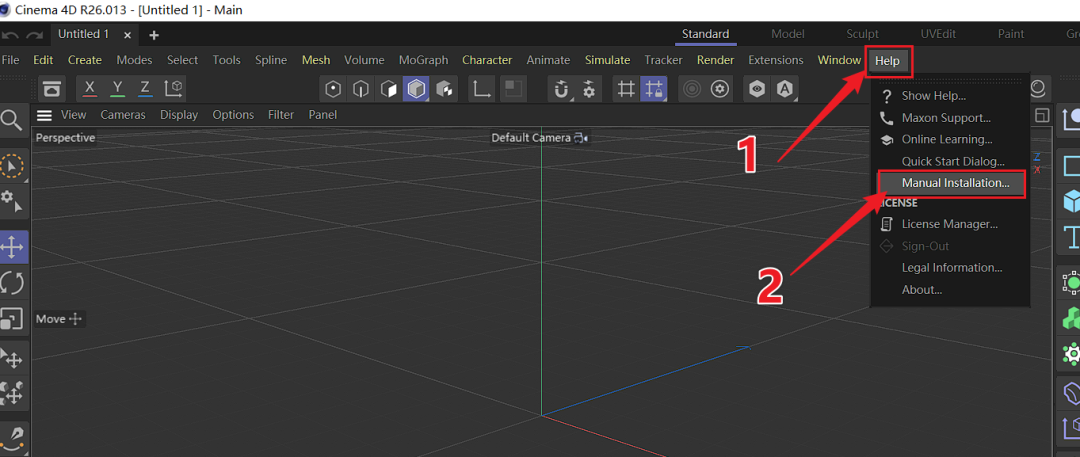Click the Redo arrow icon
Screen dimensions: 1080x457
(34, 35)
